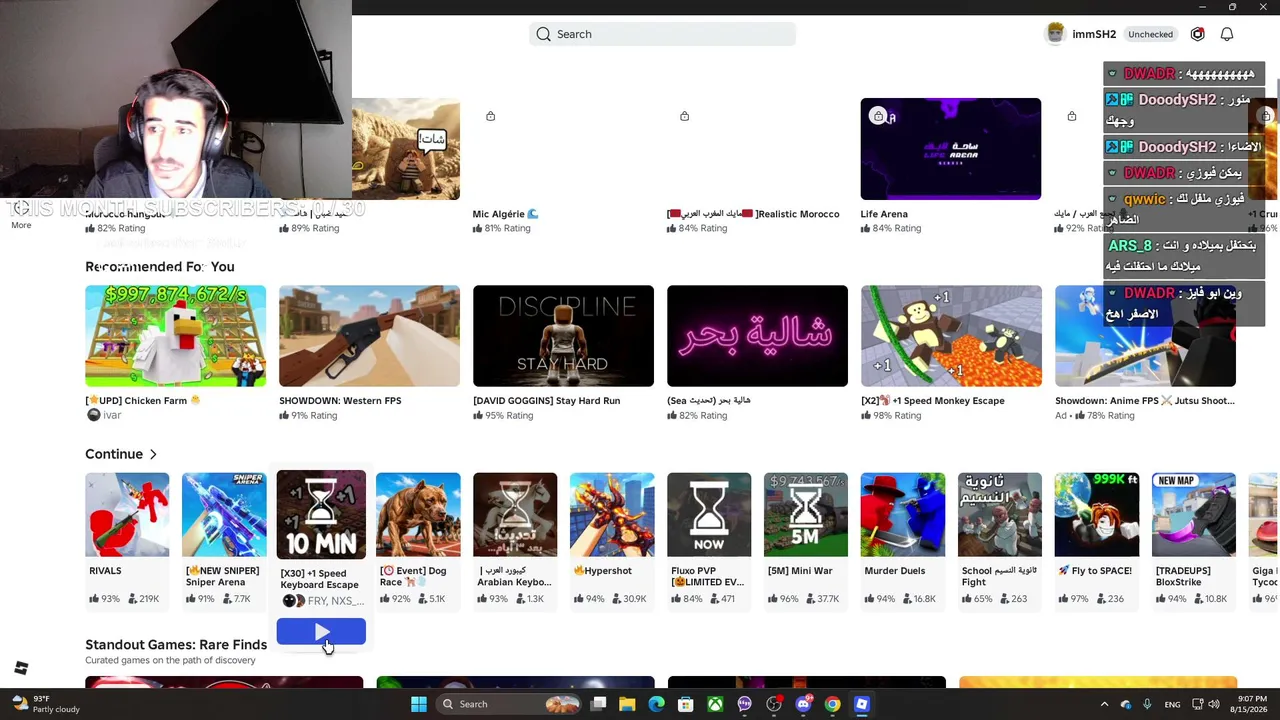Open the immSH2 profile avatar
Image resolution: width=1280 pixels, height=720 pixels.
[x=1055, y=34]
